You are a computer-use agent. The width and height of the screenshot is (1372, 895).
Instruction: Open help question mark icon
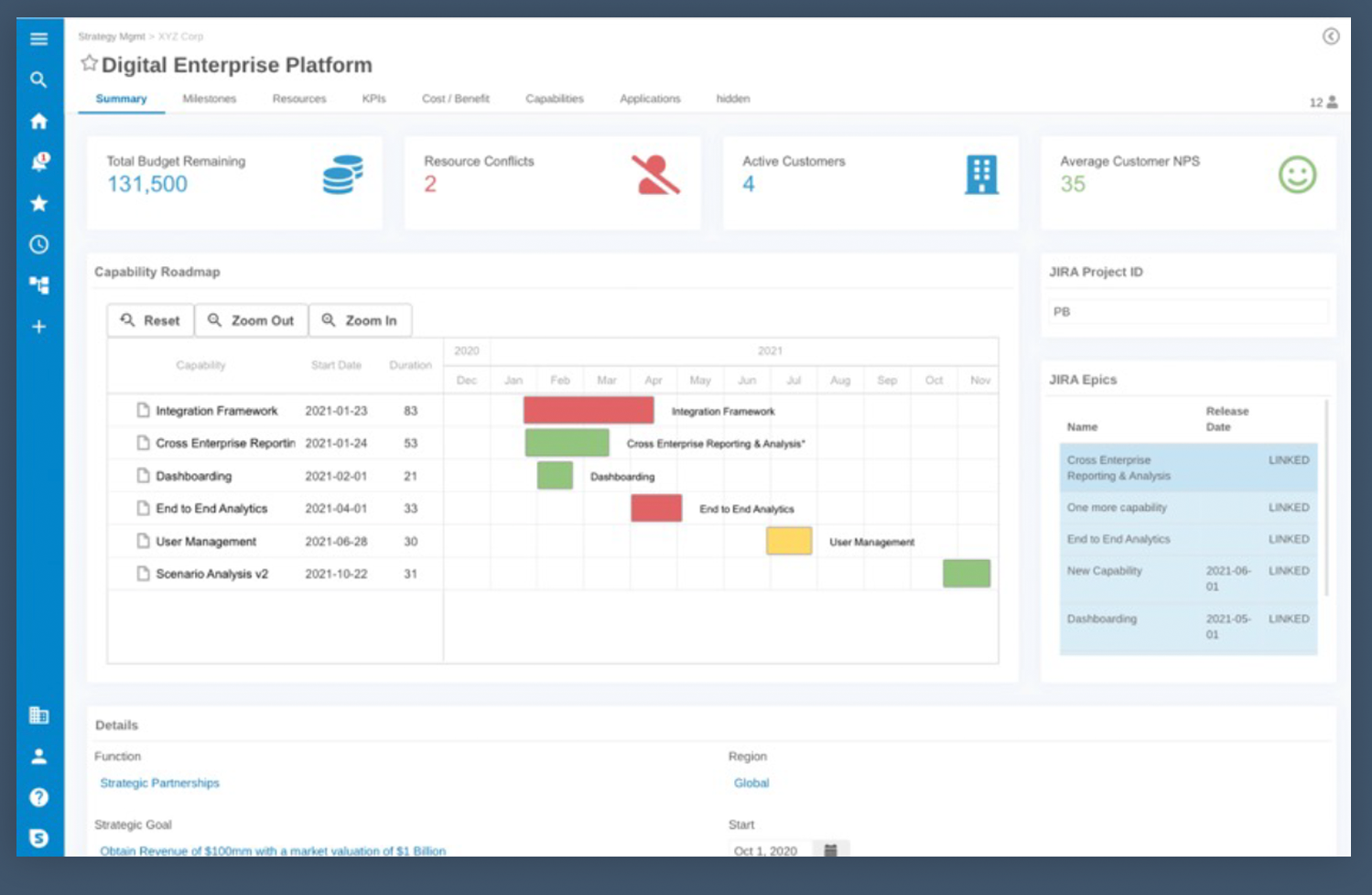tap(38, 797)
